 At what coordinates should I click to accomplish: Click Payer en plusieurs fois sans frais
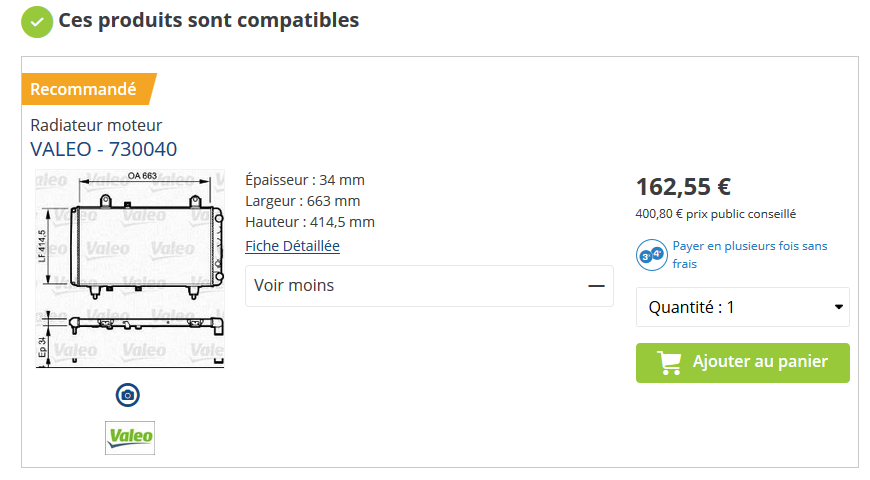click(x=750, y=255)
